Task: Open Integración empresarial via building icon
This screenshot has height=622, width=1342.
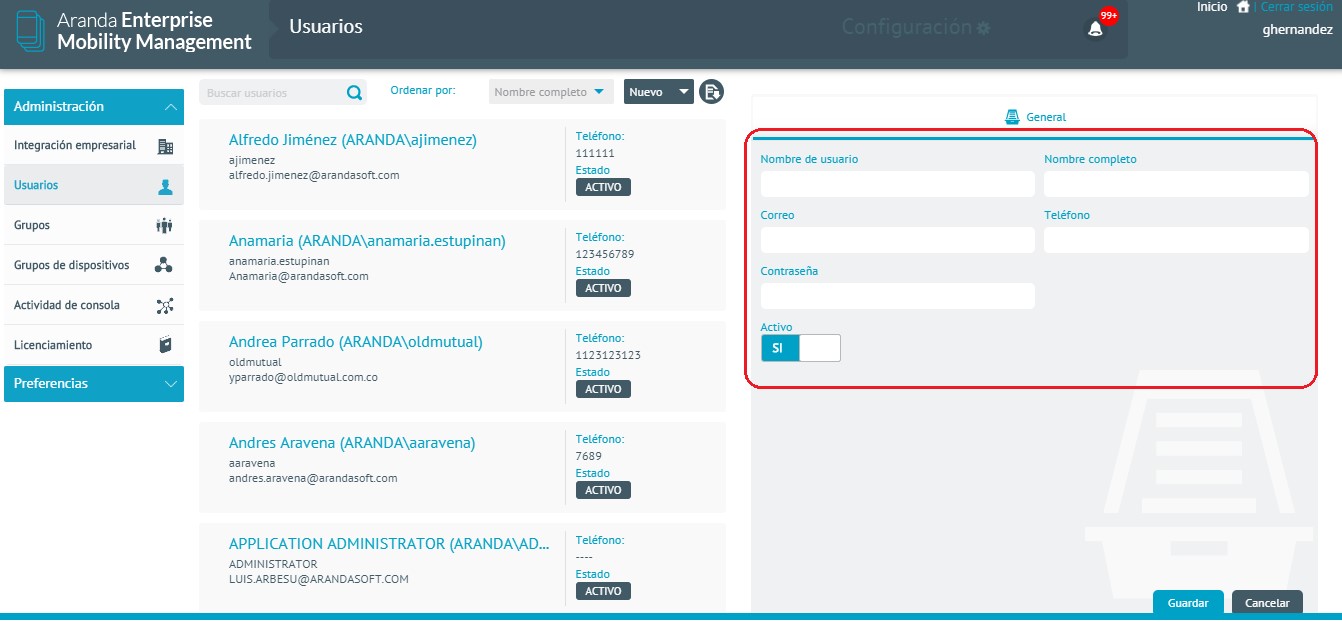Action: [165, 146]
